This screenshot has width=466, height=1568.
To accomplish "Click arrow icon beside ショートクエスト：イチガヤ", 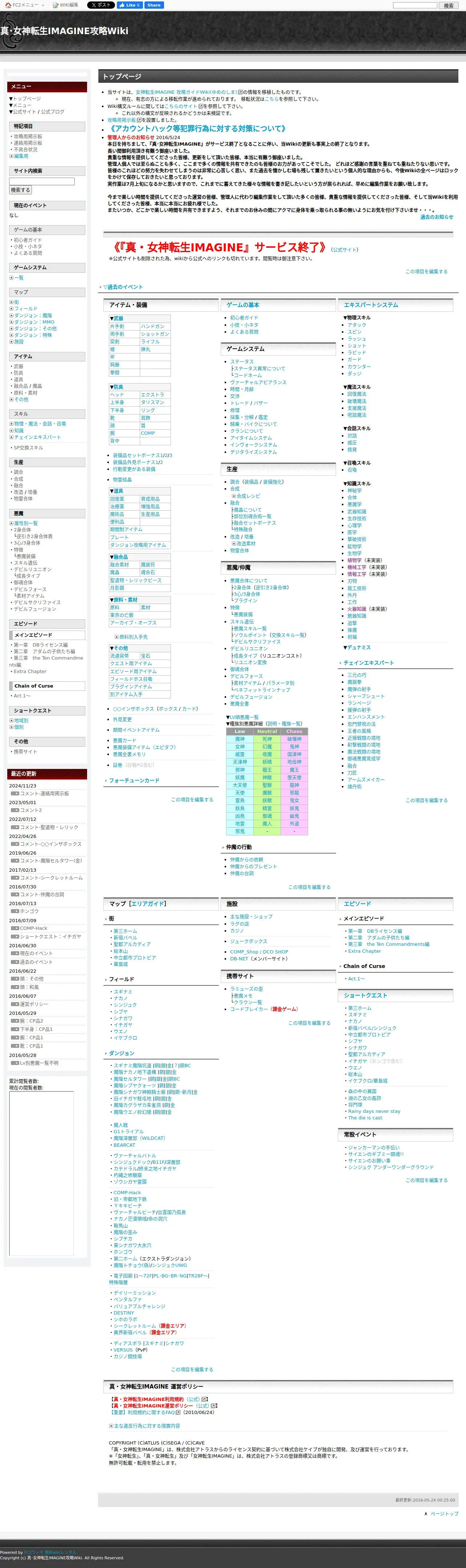I will coord(15,936).
